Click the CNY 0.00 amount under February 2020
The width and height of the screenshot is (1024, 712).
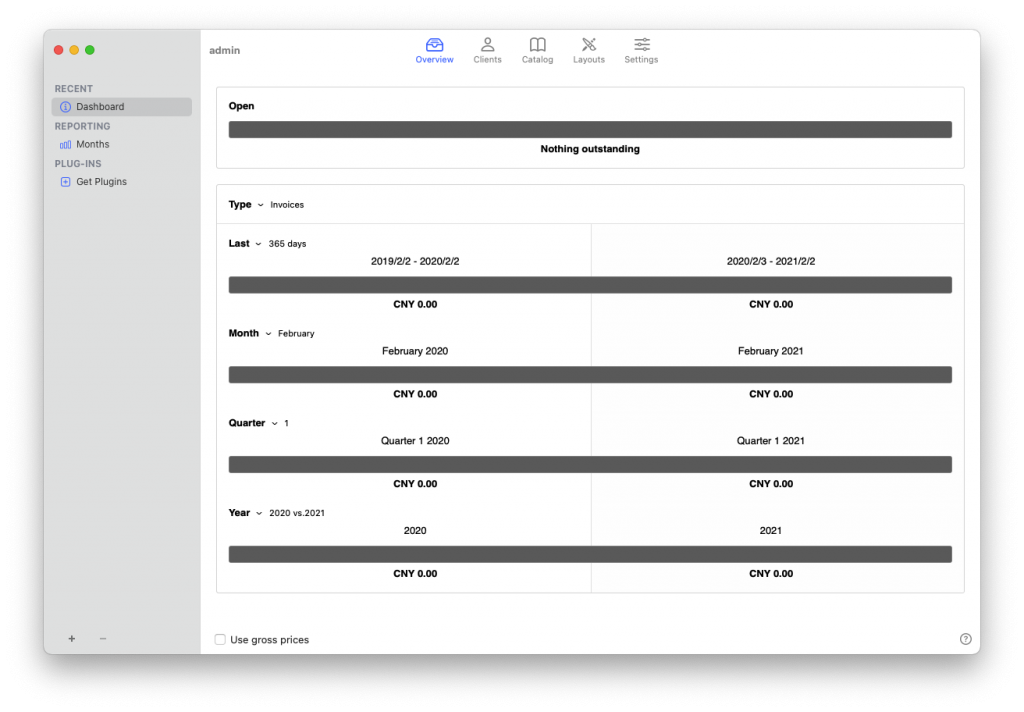pos(415,394)
